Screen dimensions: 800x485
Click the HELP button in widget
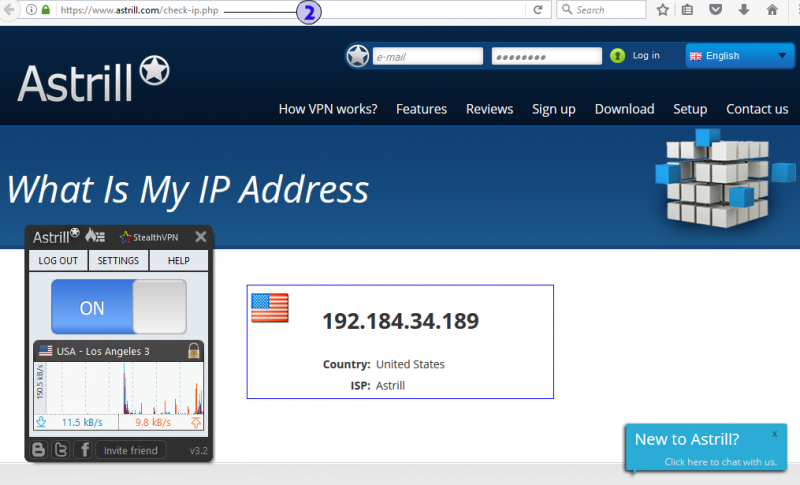(x=179, y=261)
